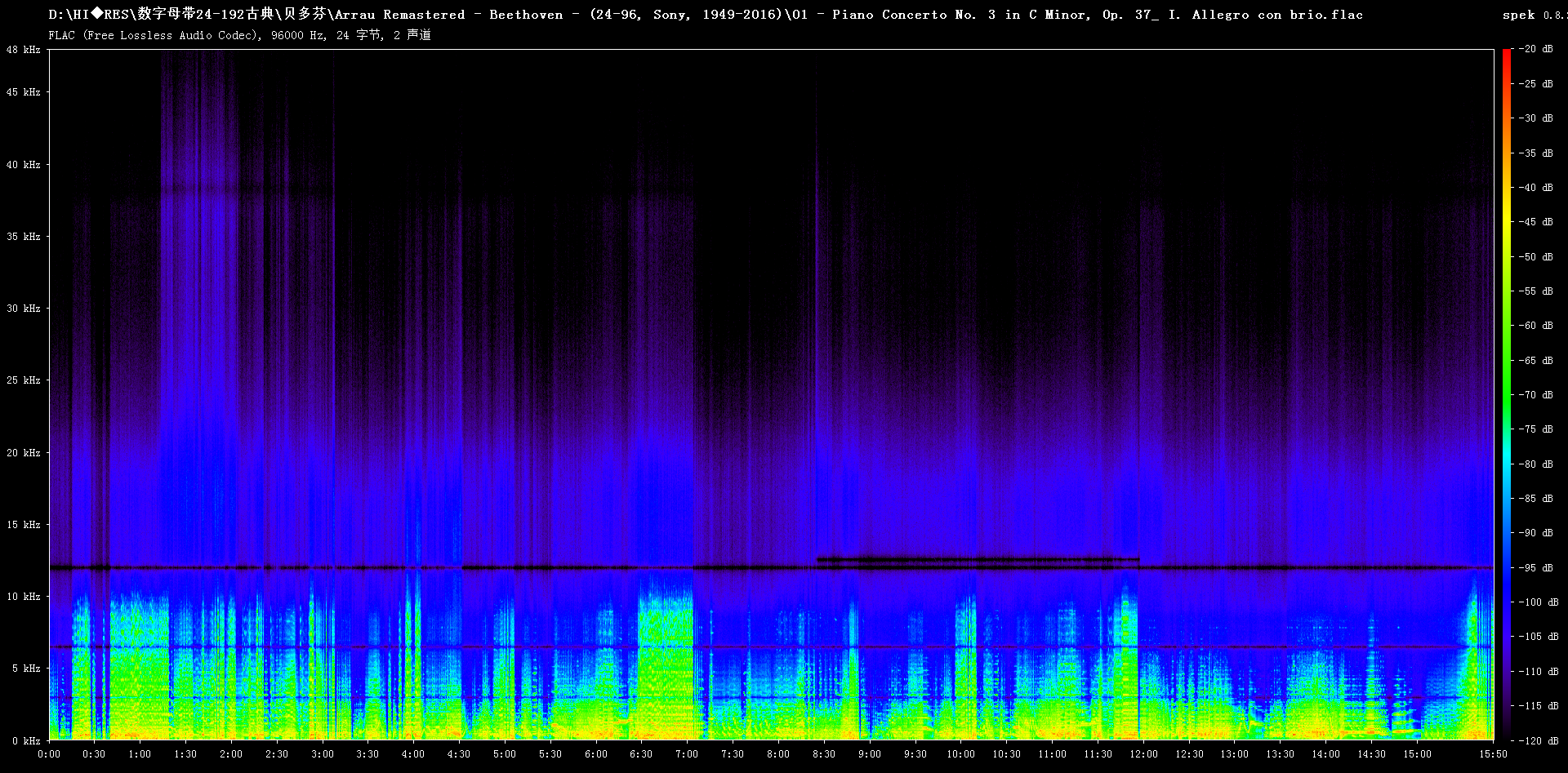
Task: Click the short dark band above 12 kHz
Action: point(978,560)
